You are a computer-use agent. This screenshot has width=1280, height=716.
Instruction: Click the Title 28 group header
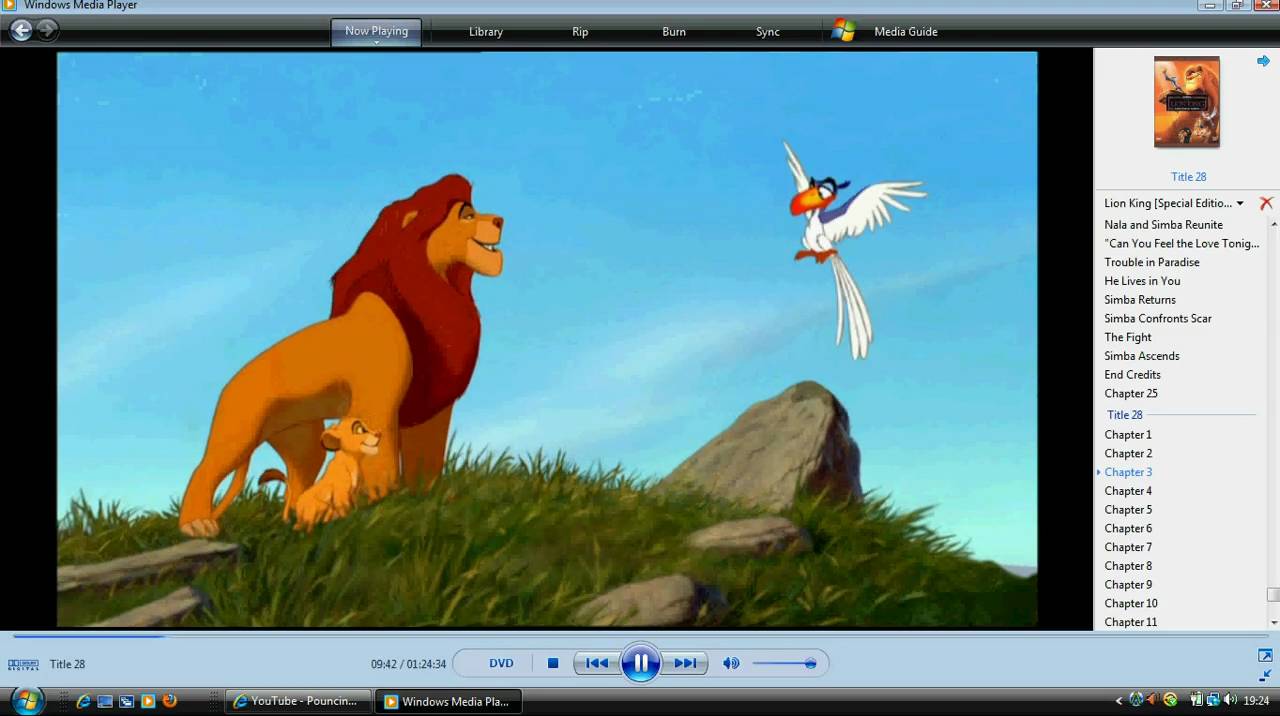pyautogui.click(x=1125, y=415)
